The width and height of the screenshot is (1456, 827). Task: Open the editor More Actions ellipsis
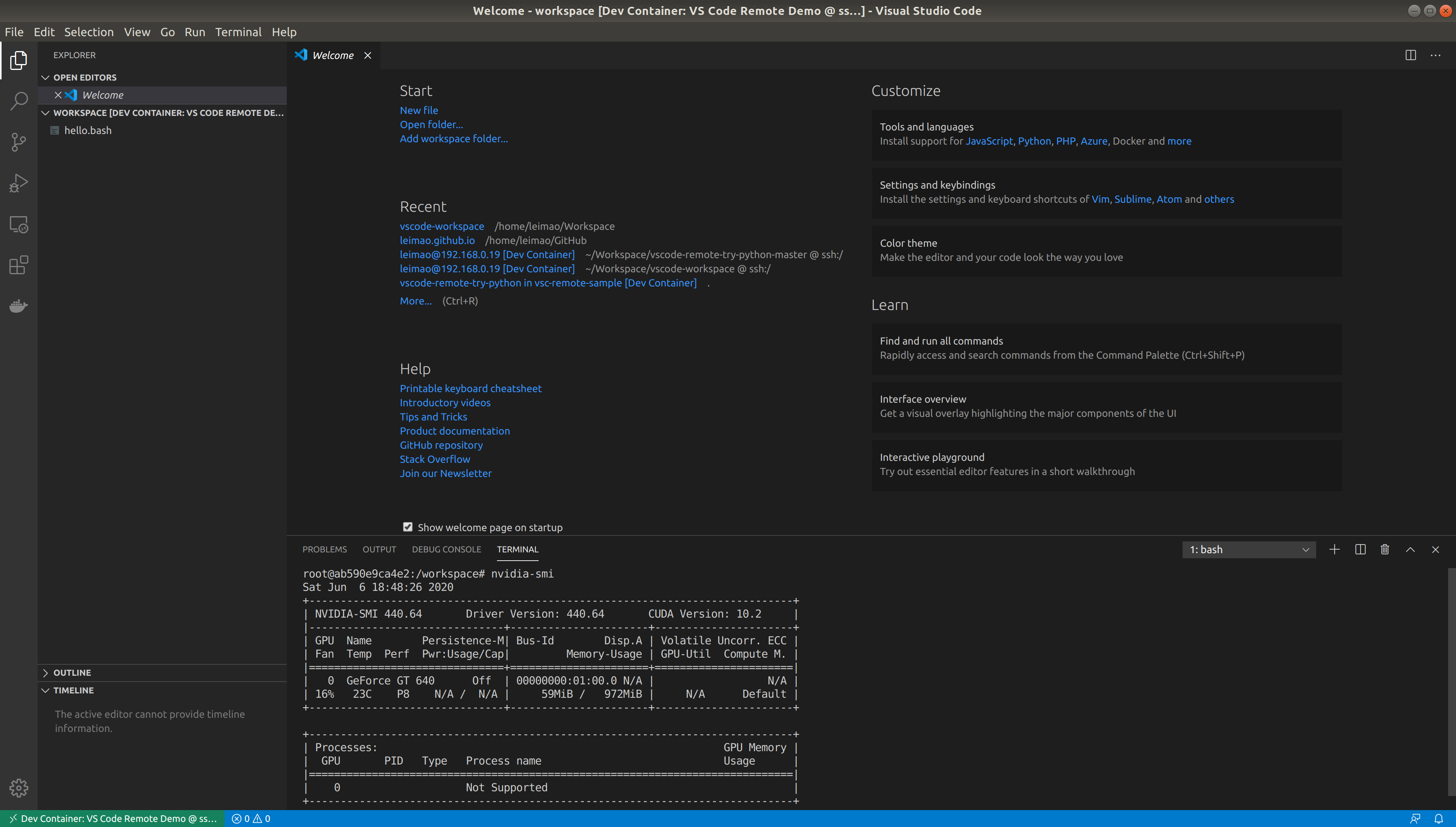[x=1436, y=55]
